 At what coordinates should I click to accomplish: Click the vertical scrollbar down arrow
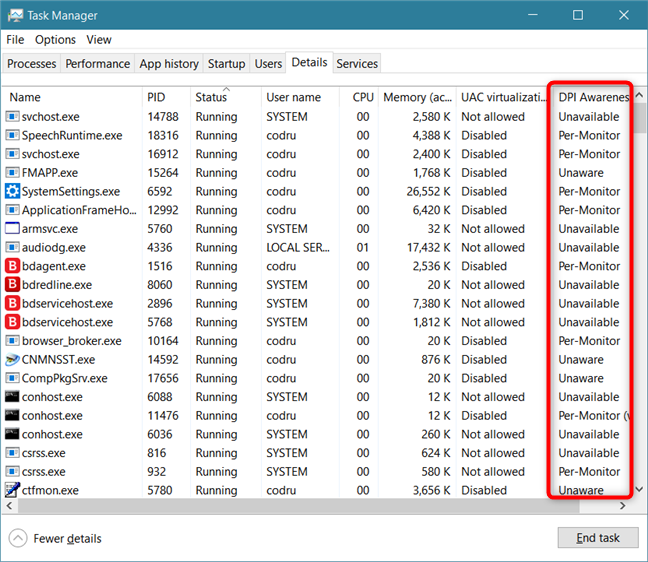639,490
